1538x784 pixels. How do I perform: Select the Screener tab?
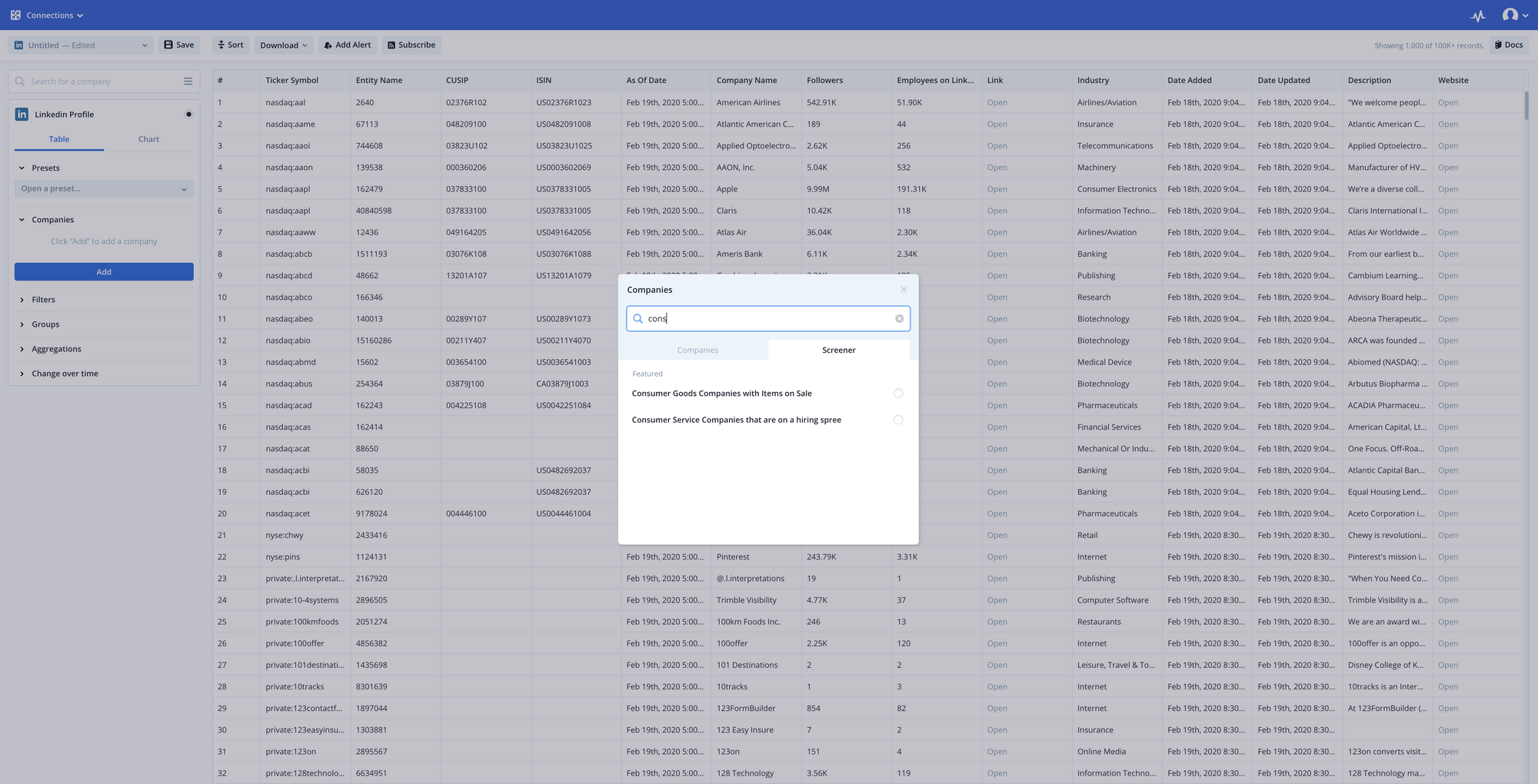838,350
